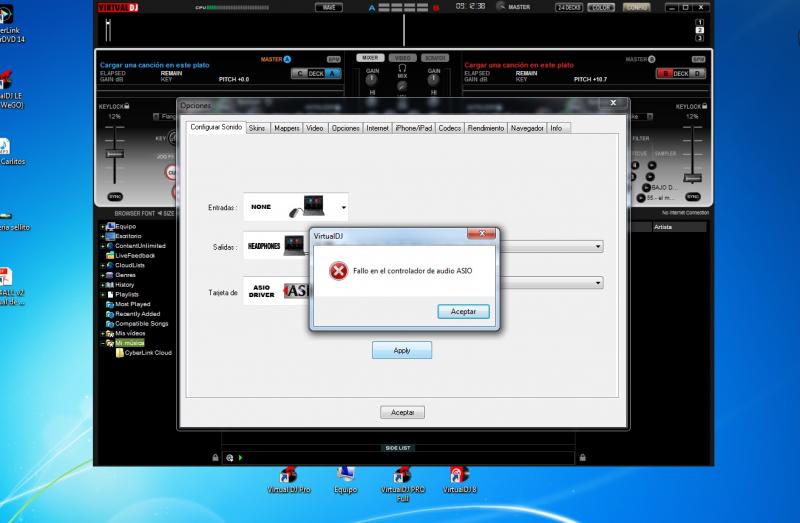
Task: Collapse the Mi música folder
Action: coord(103,343)
